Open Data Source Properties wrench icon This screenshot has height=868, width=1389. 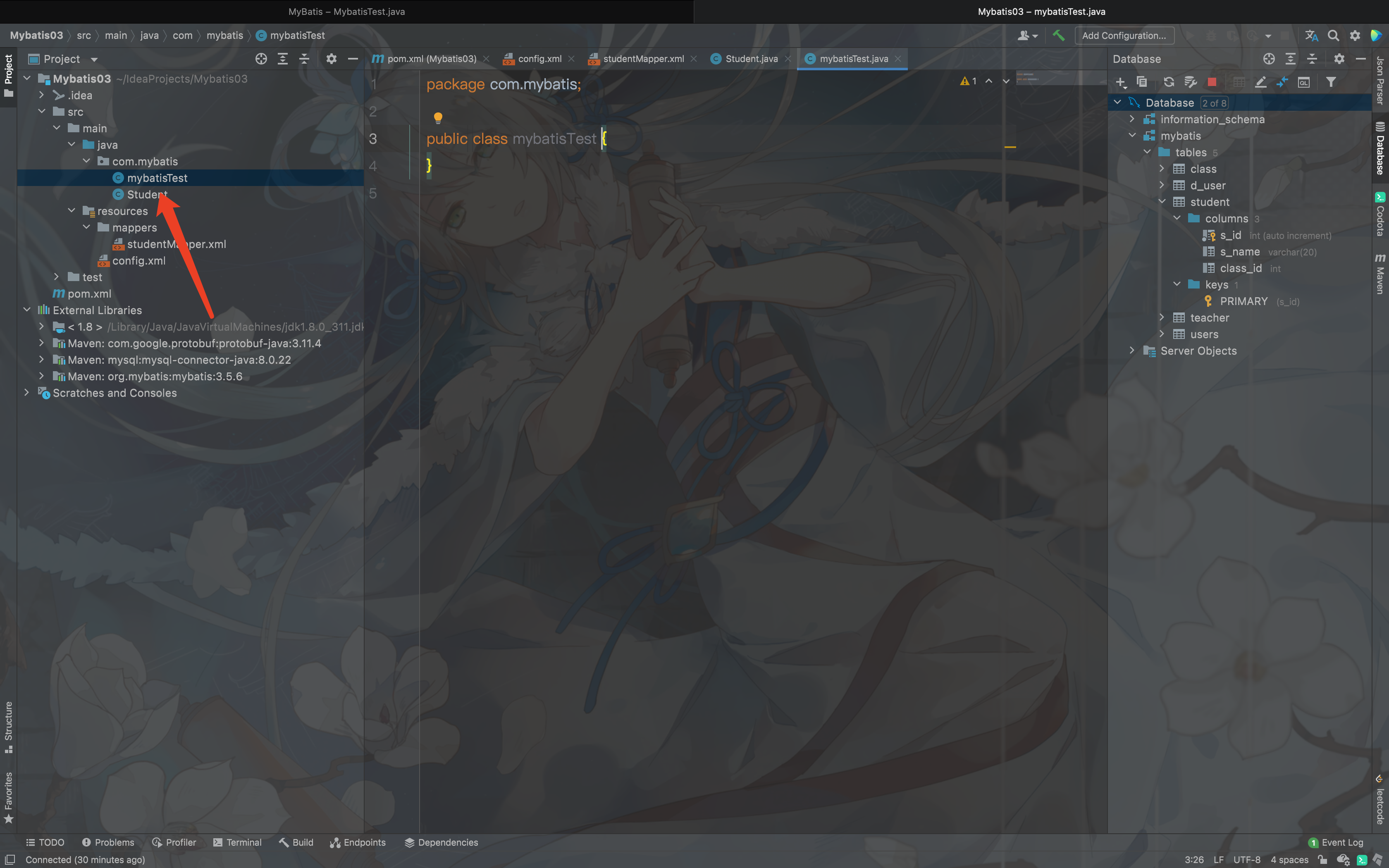(1191, 82)
